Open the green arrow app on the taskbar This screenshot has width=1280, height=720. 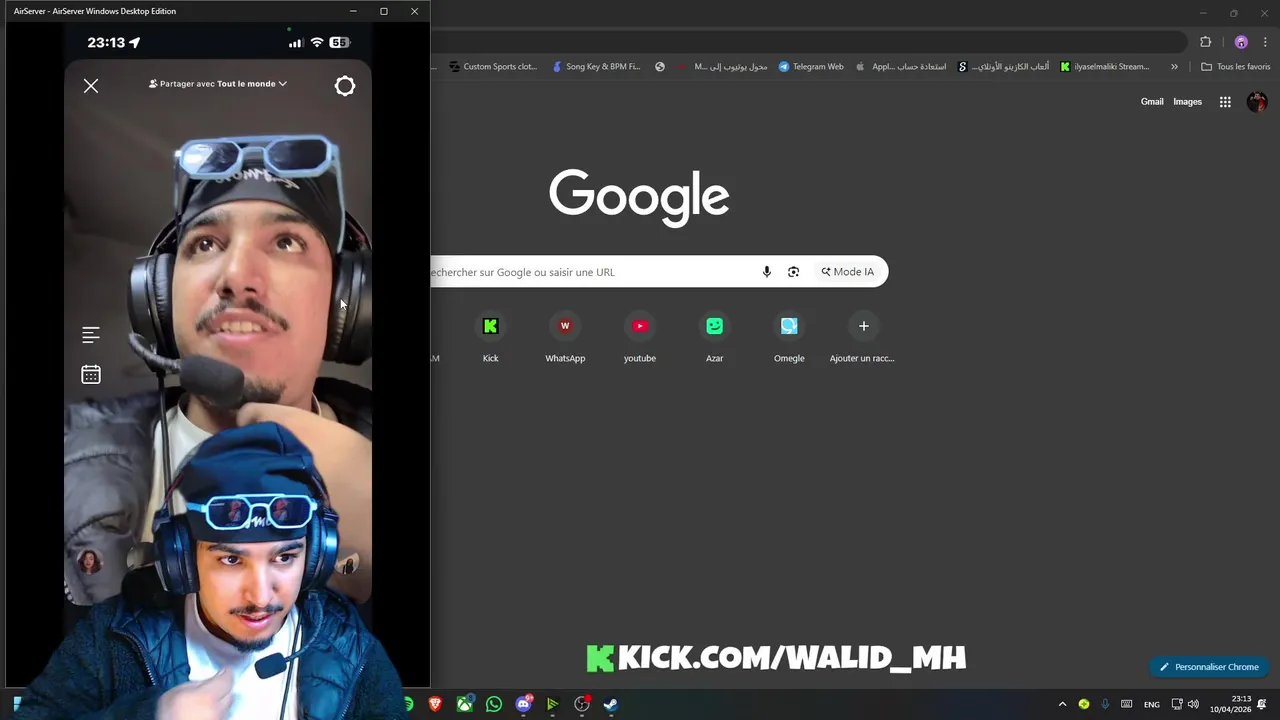[x=552, y=704]
